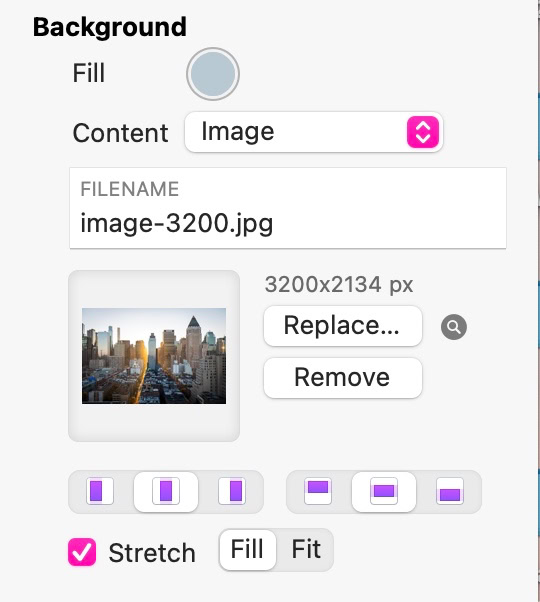Click the pink dropdown arrows
This screenshot has width=540, height=602.
[x=423, y=132]
